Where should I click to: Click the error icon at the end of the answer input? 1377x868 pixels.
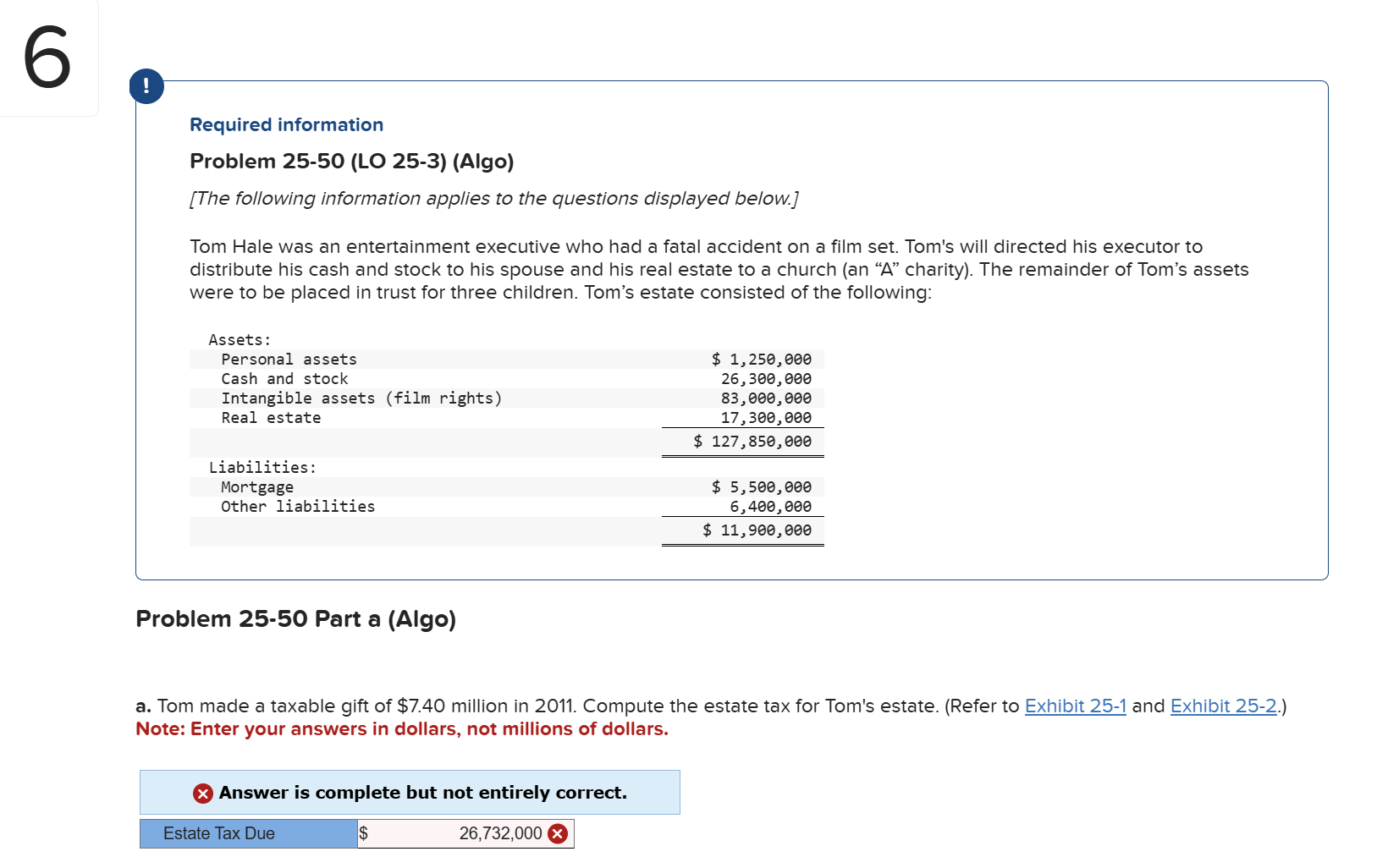(x=557, y=833)
